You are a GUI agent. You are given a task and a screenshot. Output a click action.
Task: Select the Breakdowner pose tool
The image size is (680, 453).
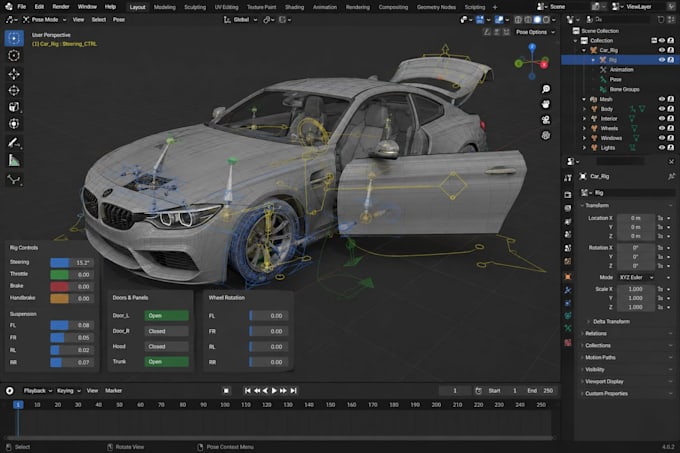click(x=14, y=179)
